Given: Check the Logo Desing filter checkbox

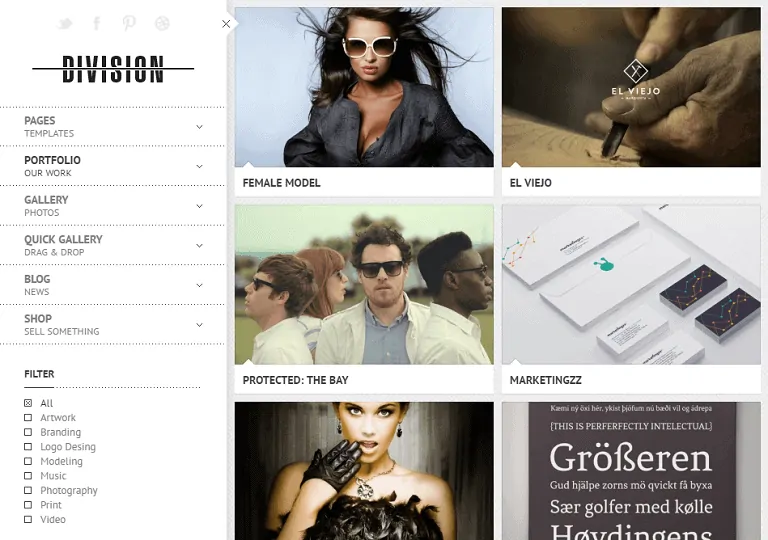Looking at the screenshot, I should pos(28,446).
